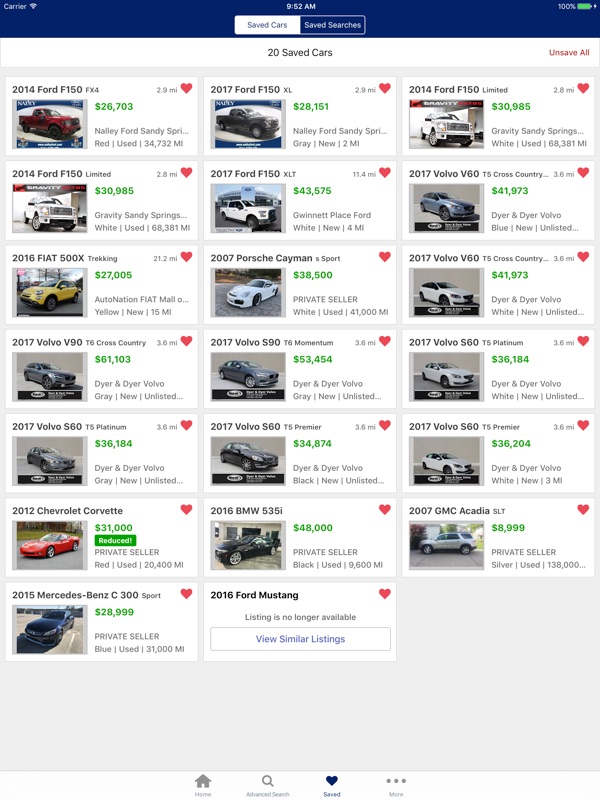This screenshot has width=600, height=800.
Task: Tap heart on $36,204 S60 T5 Premier
Action: pyautogui.click(x=583, y=425)
